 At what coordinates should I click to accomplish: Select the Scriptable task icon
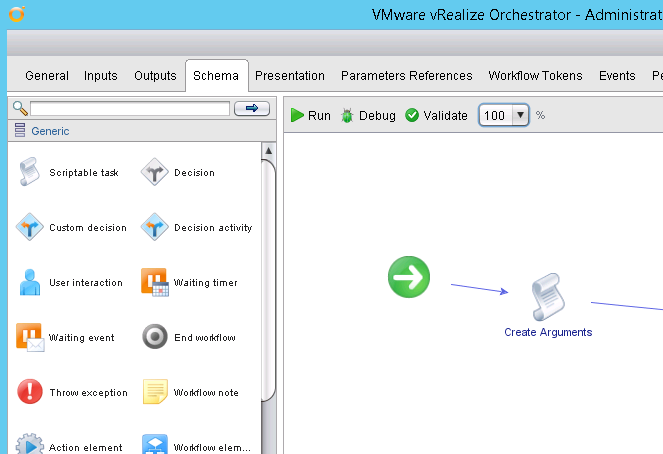[29, 172]
